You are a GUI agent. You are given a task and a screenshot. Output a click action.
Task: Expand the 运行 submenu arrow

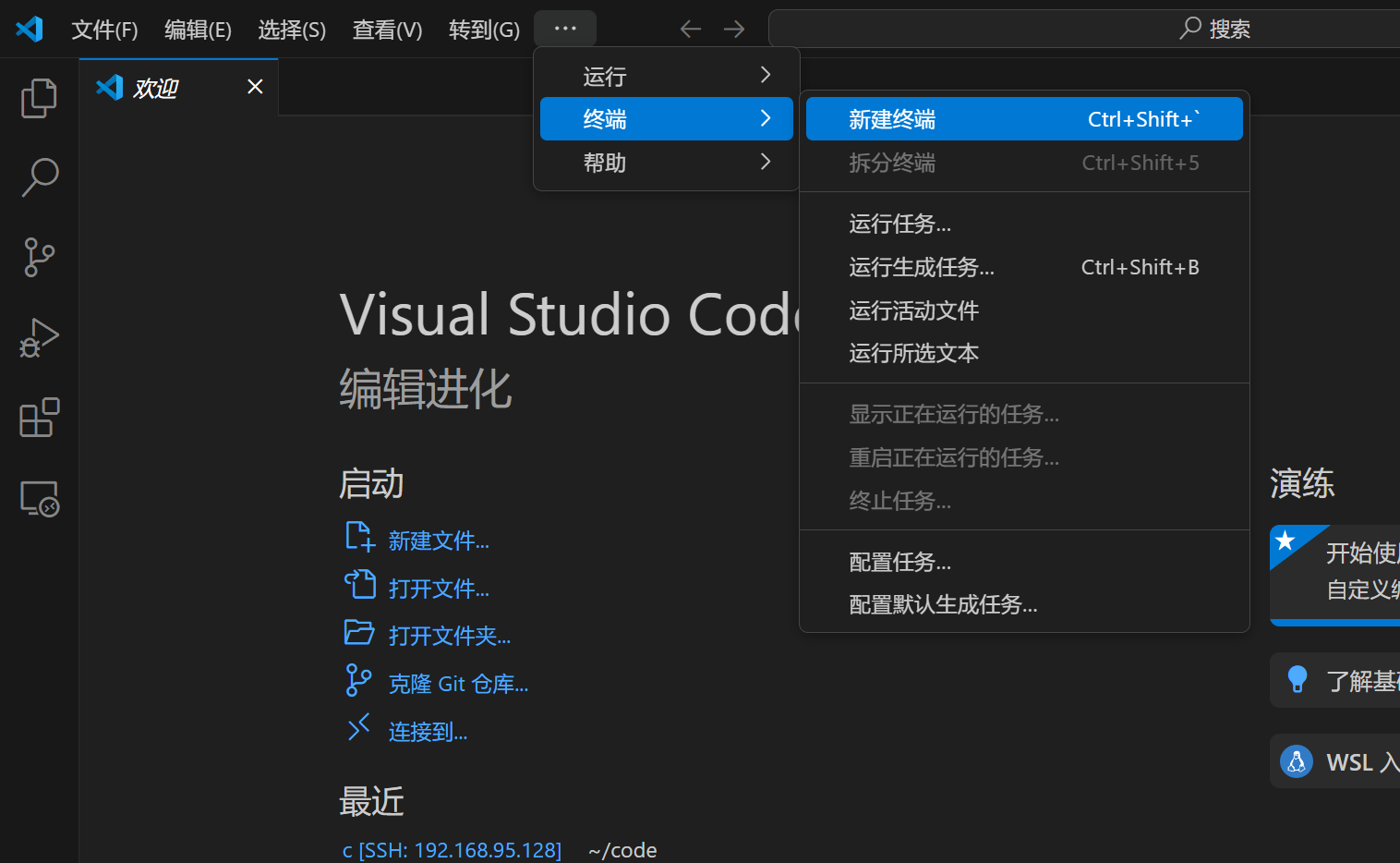(x=766, y=75)
